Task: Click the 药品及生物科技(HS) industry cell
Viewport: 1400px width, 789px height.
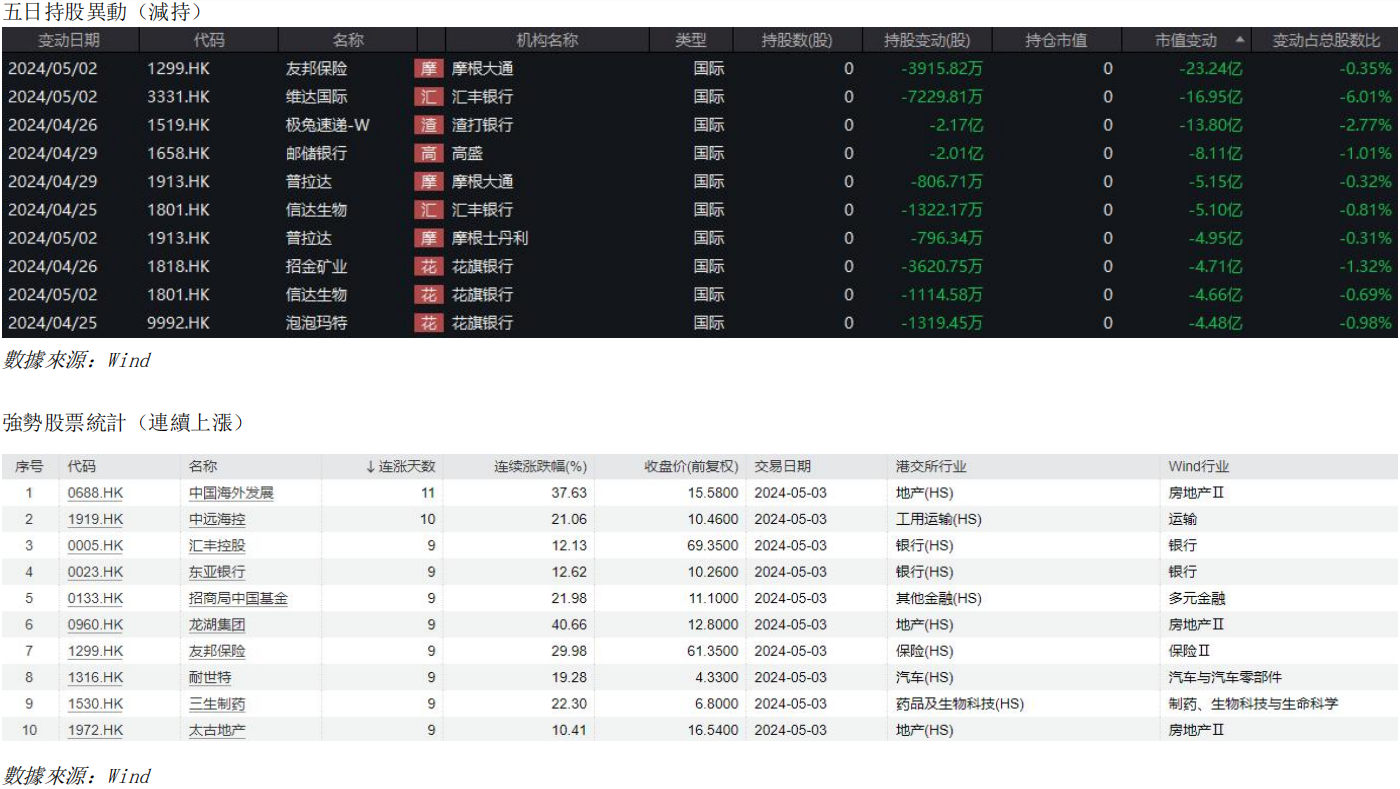Action: pos(960,704)
